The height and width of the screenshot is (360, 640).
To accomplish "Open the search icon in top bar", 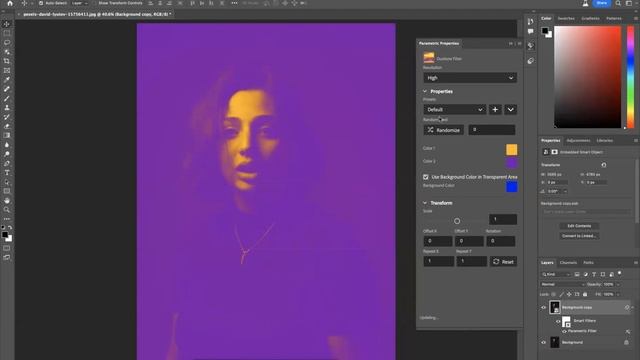I will click(x=618, y=3).
